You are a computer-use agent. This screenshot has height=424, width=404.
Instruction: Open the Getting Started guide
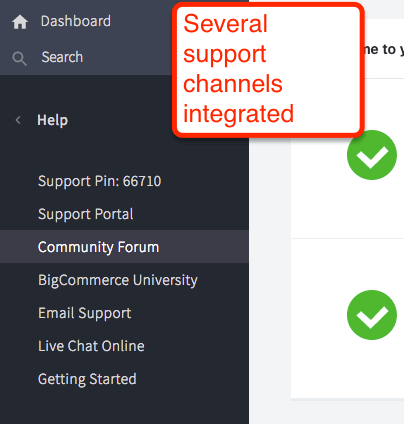pyautogui.click(x=87, y=379)
